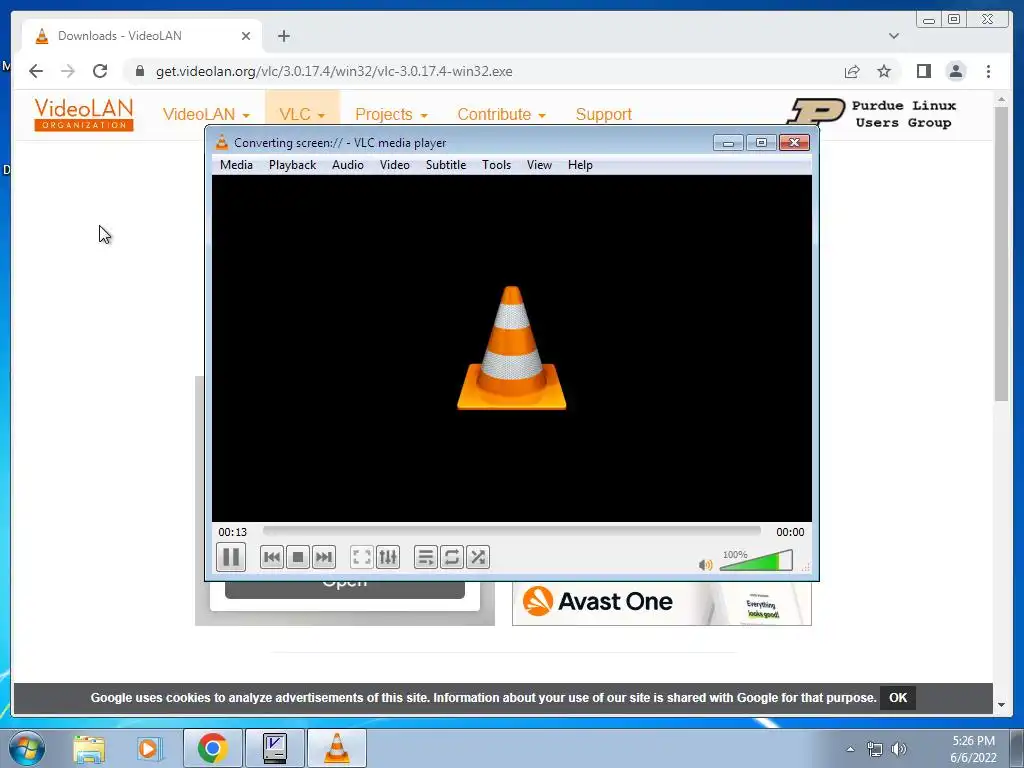This screenshot has width=1024, height=768.
Task: Adjust the VLC volume slider
Action: point(756,560)
